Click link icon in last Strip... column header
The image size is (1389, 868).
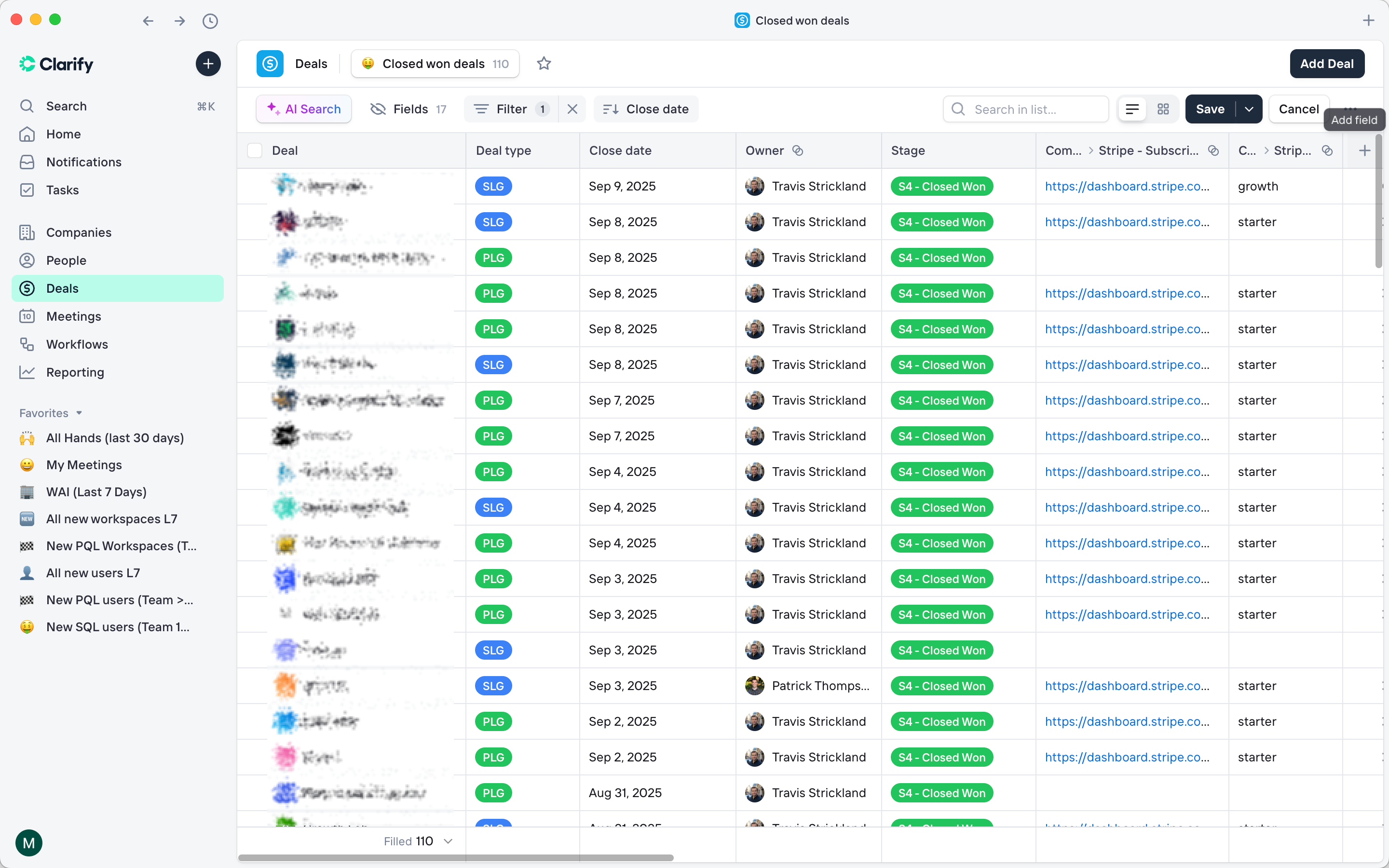click(1327, 150)
